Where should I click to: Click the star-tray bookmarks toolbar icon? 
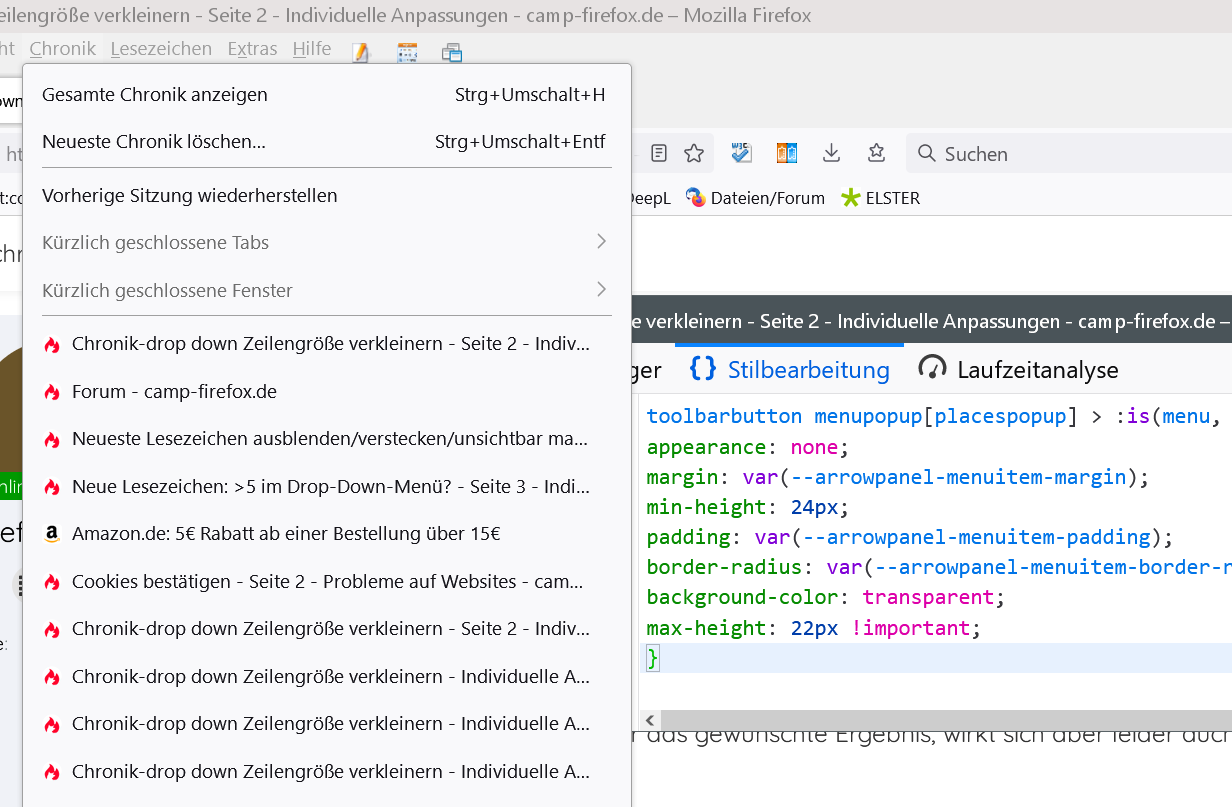tap(877, 153)
